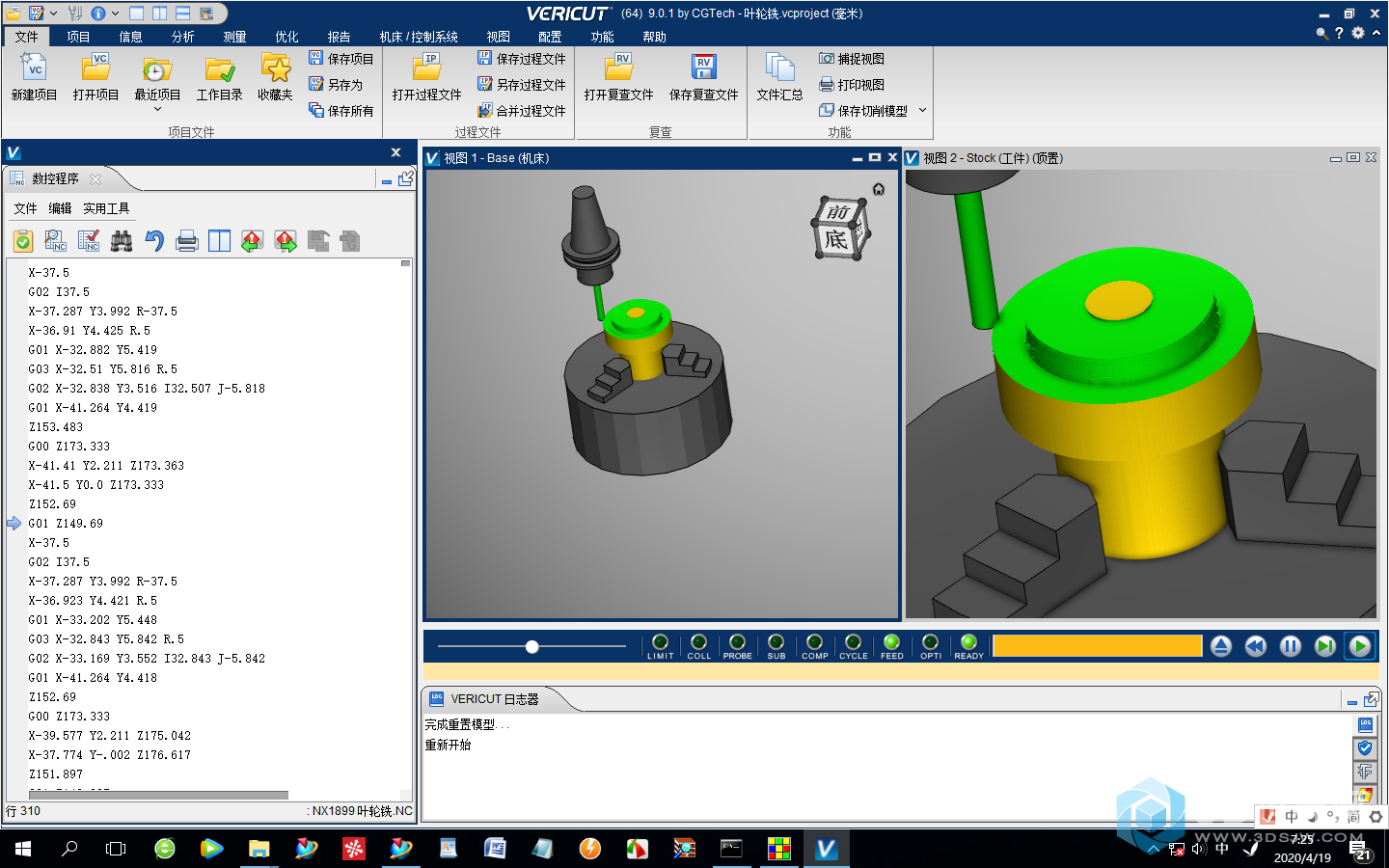
Task: Click the NC checklist icon
Action: click(89, 241)
